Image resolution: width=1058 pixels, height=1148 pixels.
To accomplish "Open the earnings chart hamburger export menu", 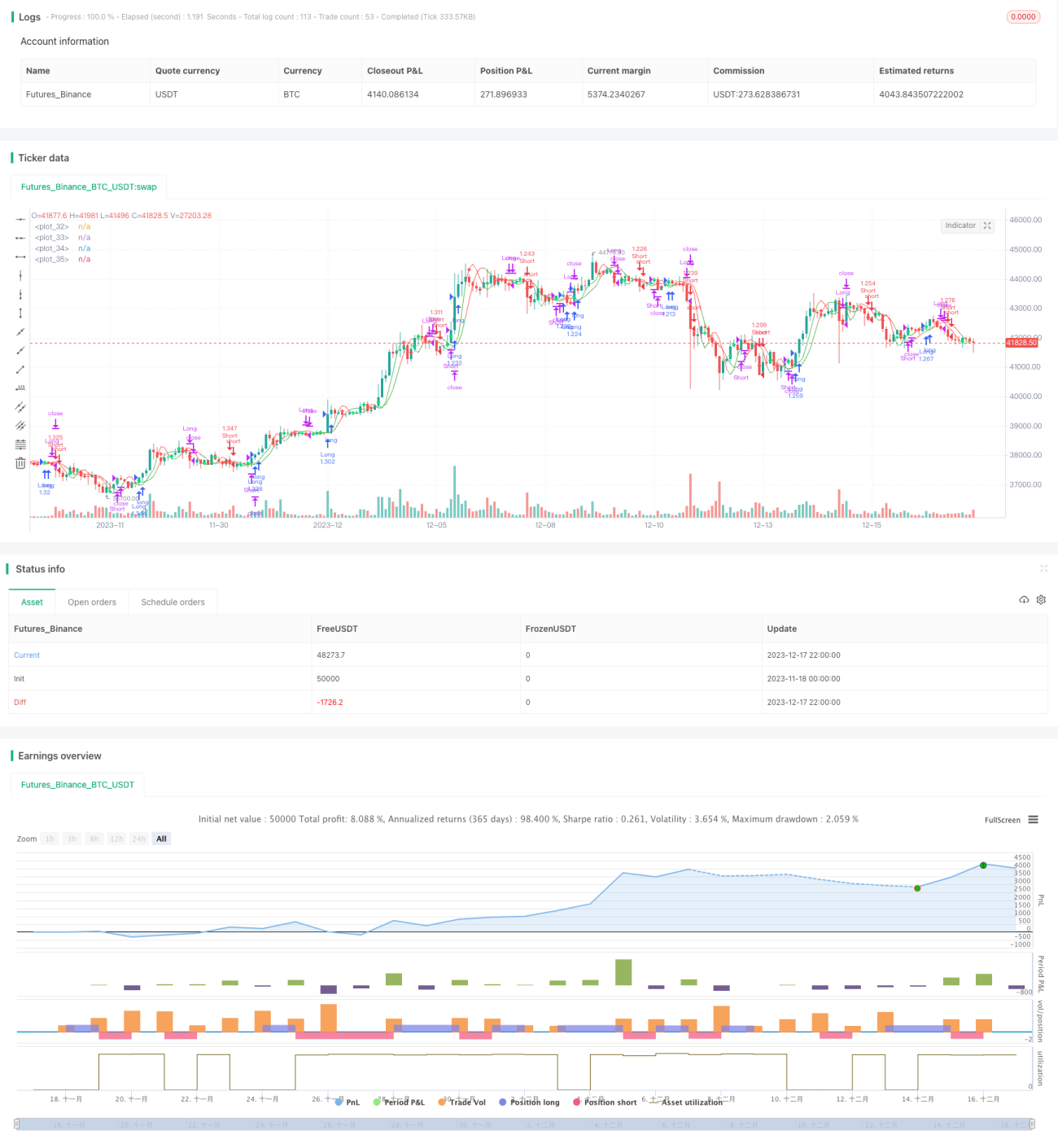I will tap(1033, 820).
